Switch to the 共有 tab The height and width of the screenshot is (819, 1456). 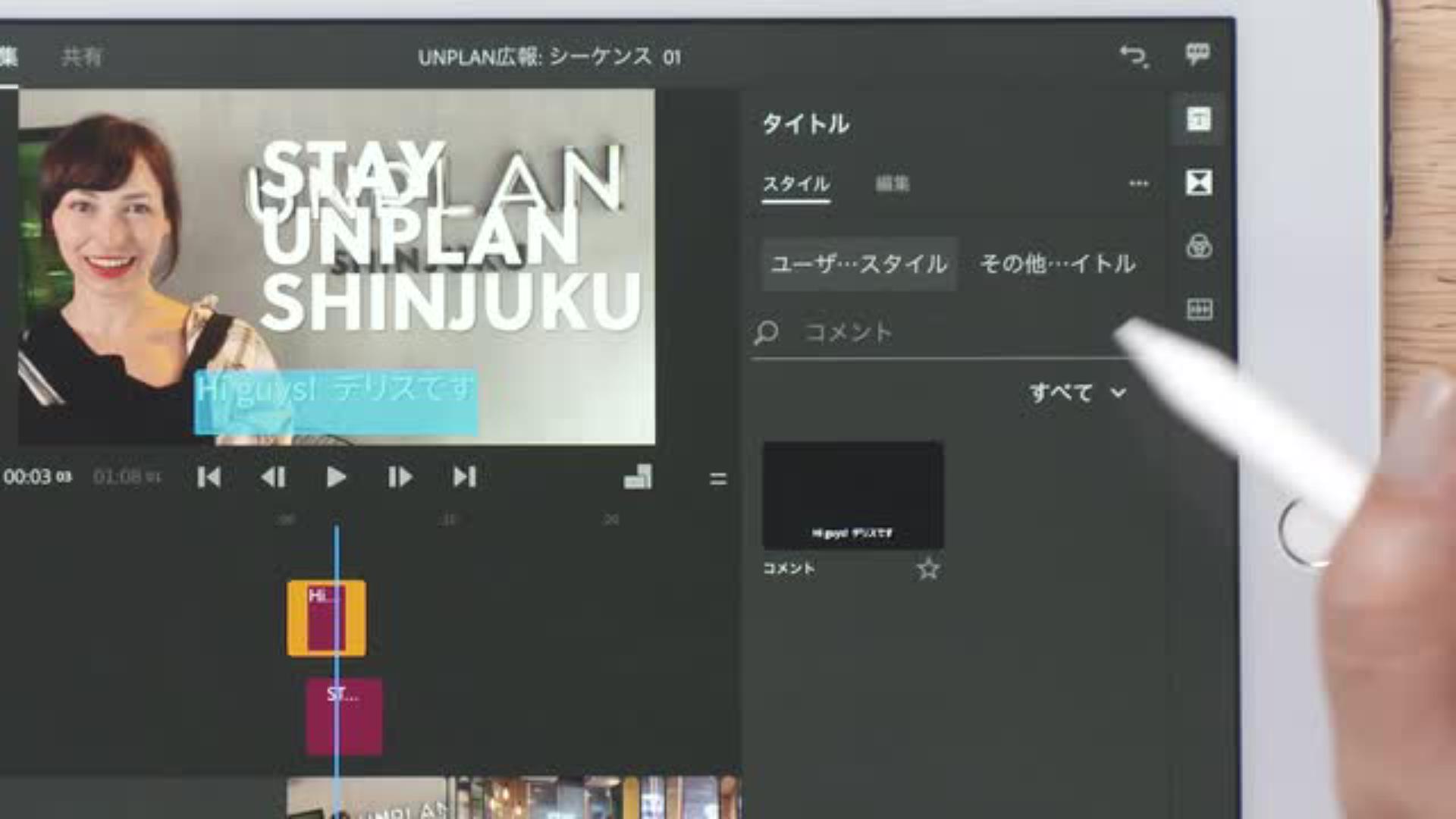click(x=81, y=57)
